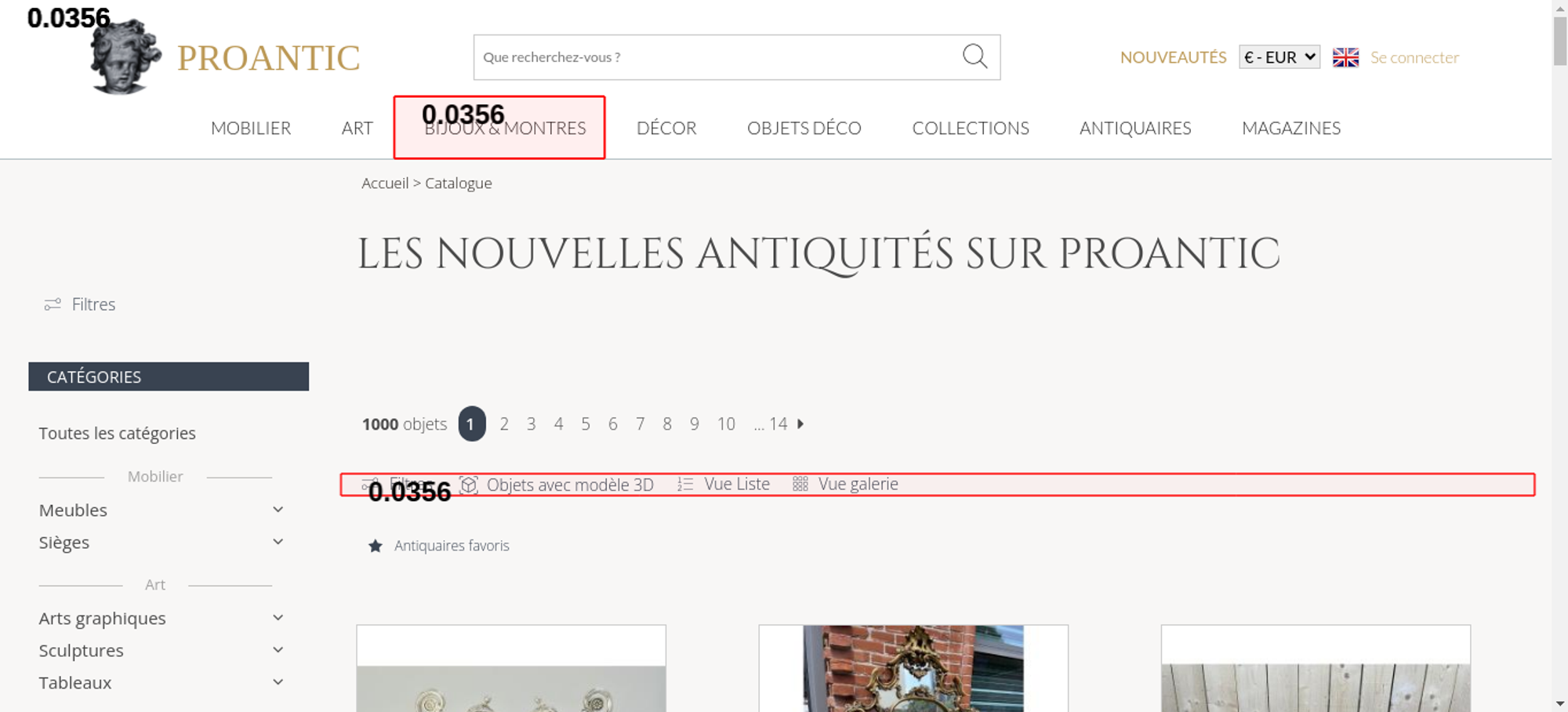This screenshot has height=712, width=1568.
Task: Go to next pages with arrow icon
Action: pos(800,424)
